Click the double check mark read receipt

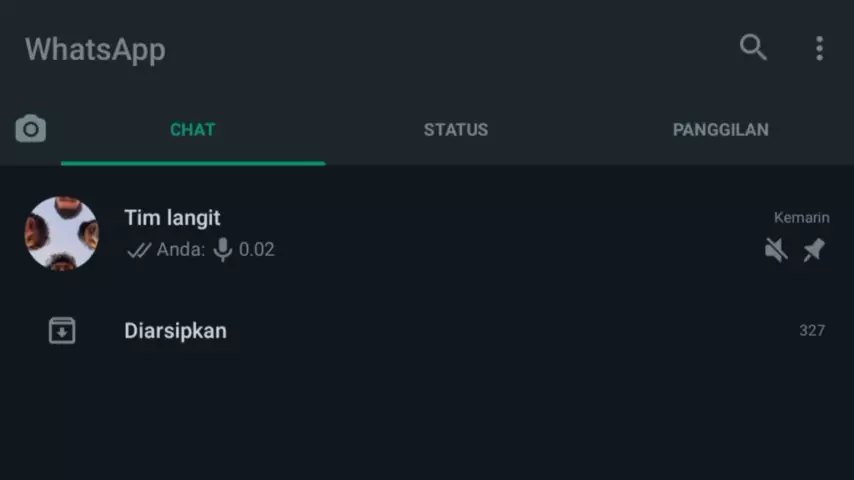pyautogui.click(x=138, y=250)
